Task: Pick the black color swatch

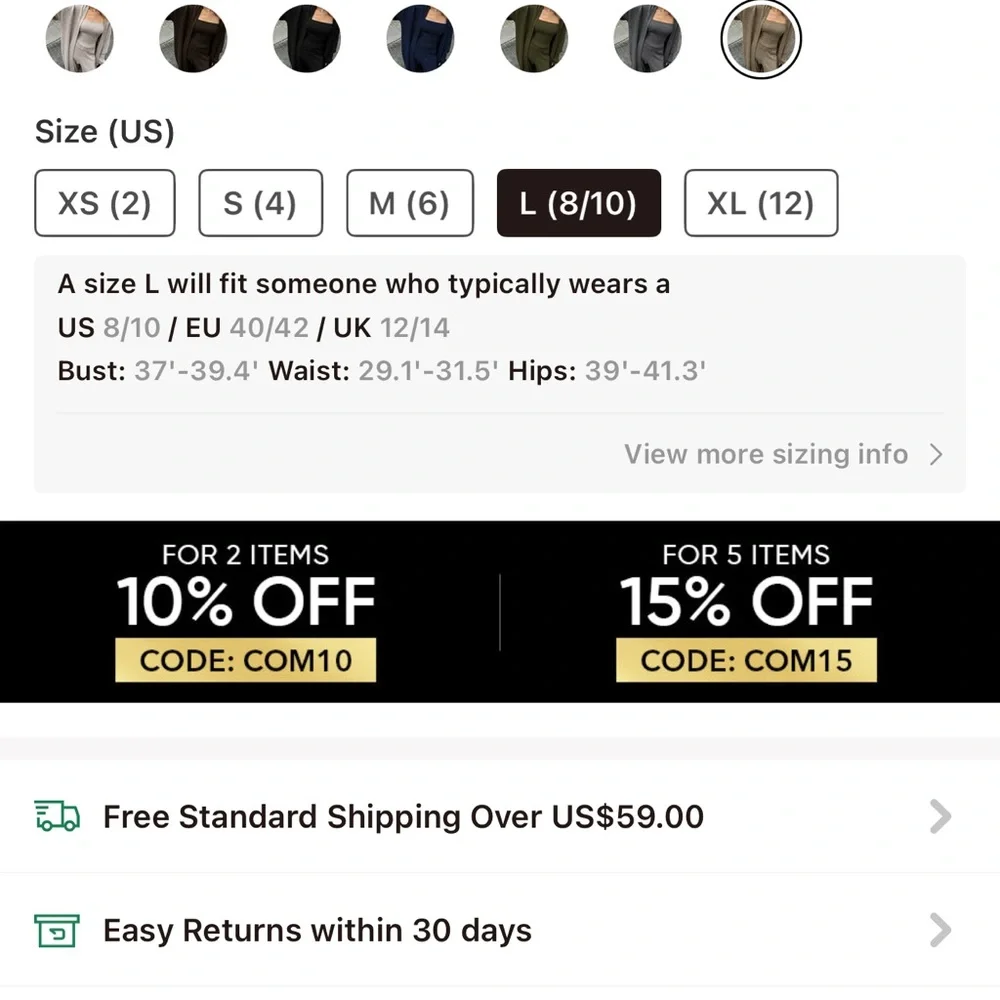Action: [307, 39]
